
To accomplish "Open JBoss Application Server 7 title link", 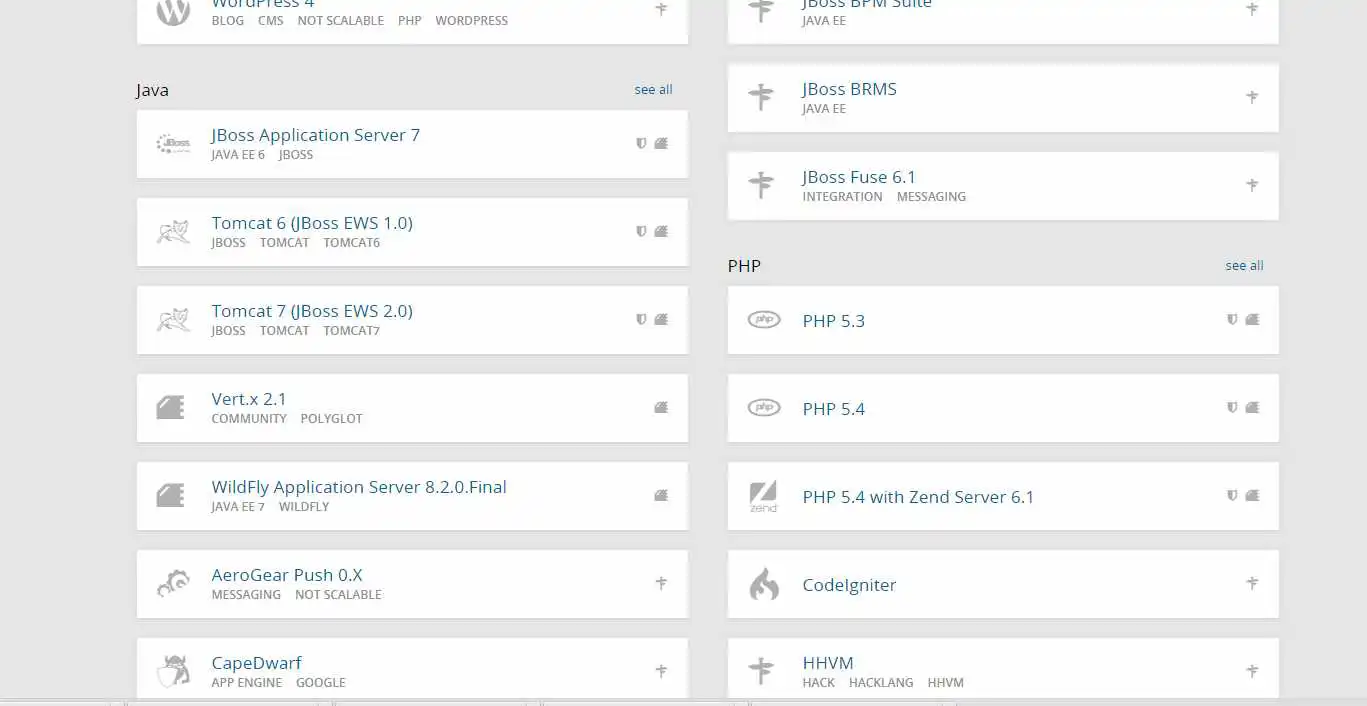I will click(x=316, y=135).
